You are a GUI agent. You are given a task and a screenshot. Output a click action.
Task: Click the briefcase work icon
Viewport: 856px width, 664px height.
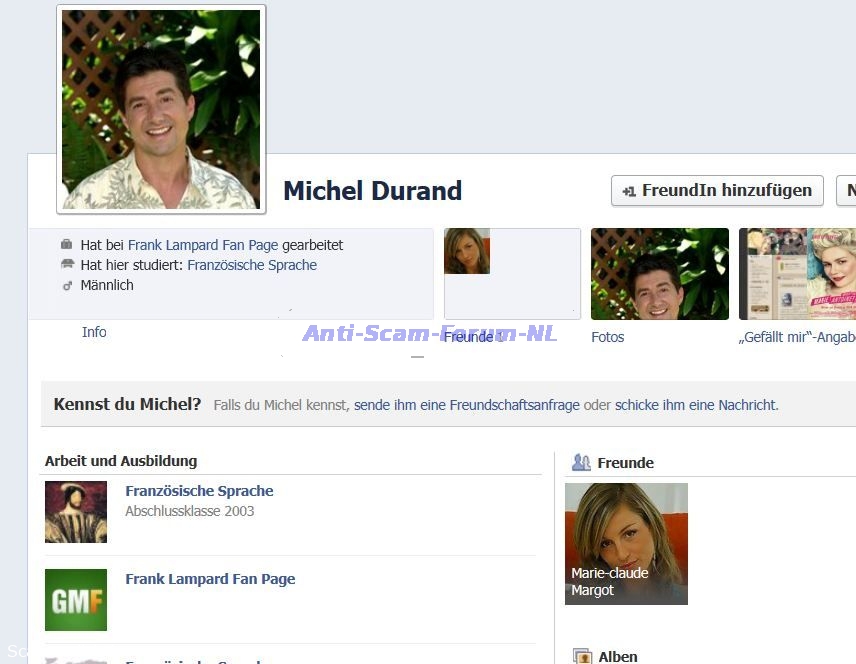(67, 245)
